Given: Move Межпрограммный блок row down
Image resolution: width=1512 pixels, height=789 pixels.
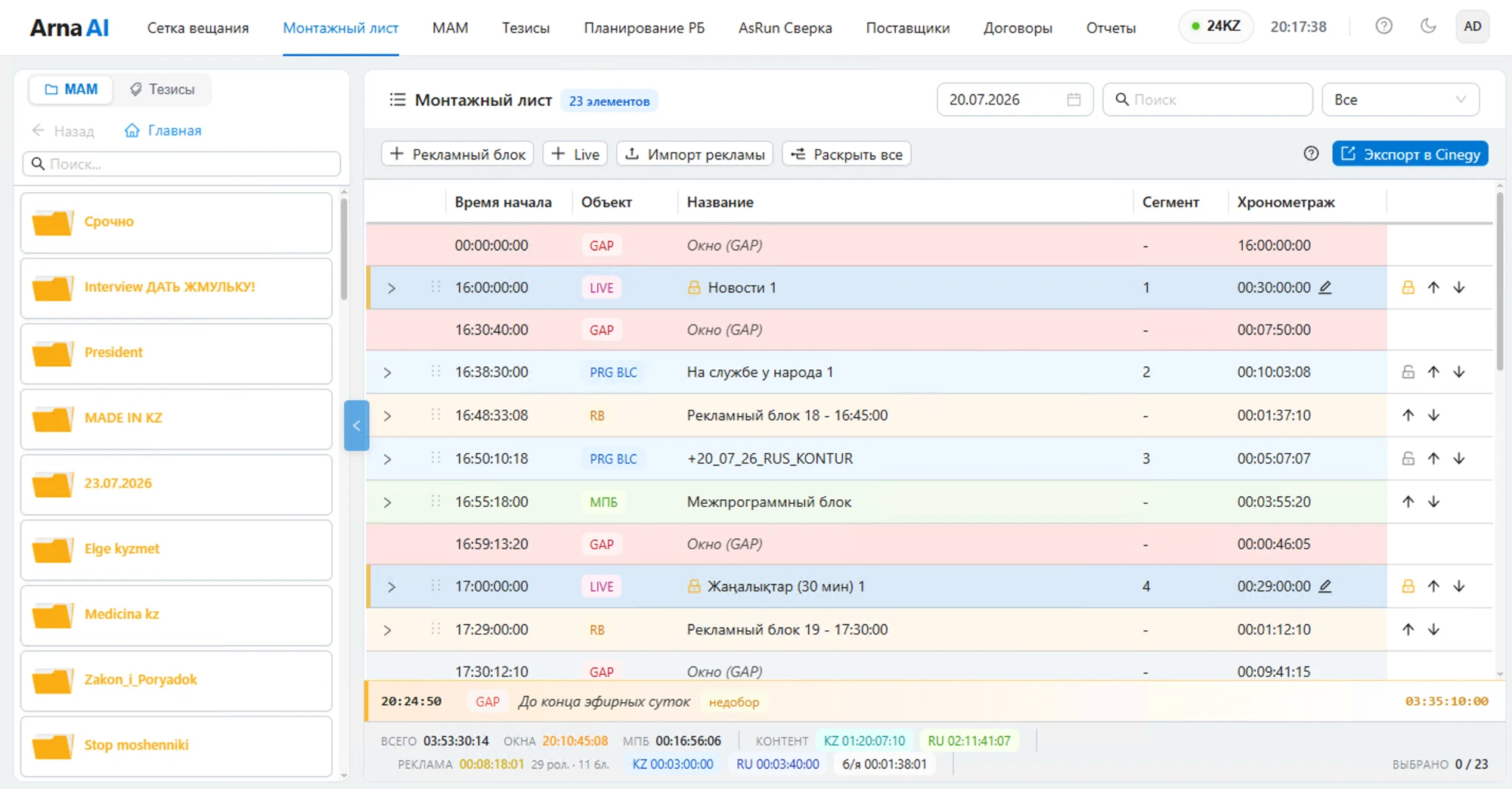Looking at the screenshot, I should [1433, 502].
